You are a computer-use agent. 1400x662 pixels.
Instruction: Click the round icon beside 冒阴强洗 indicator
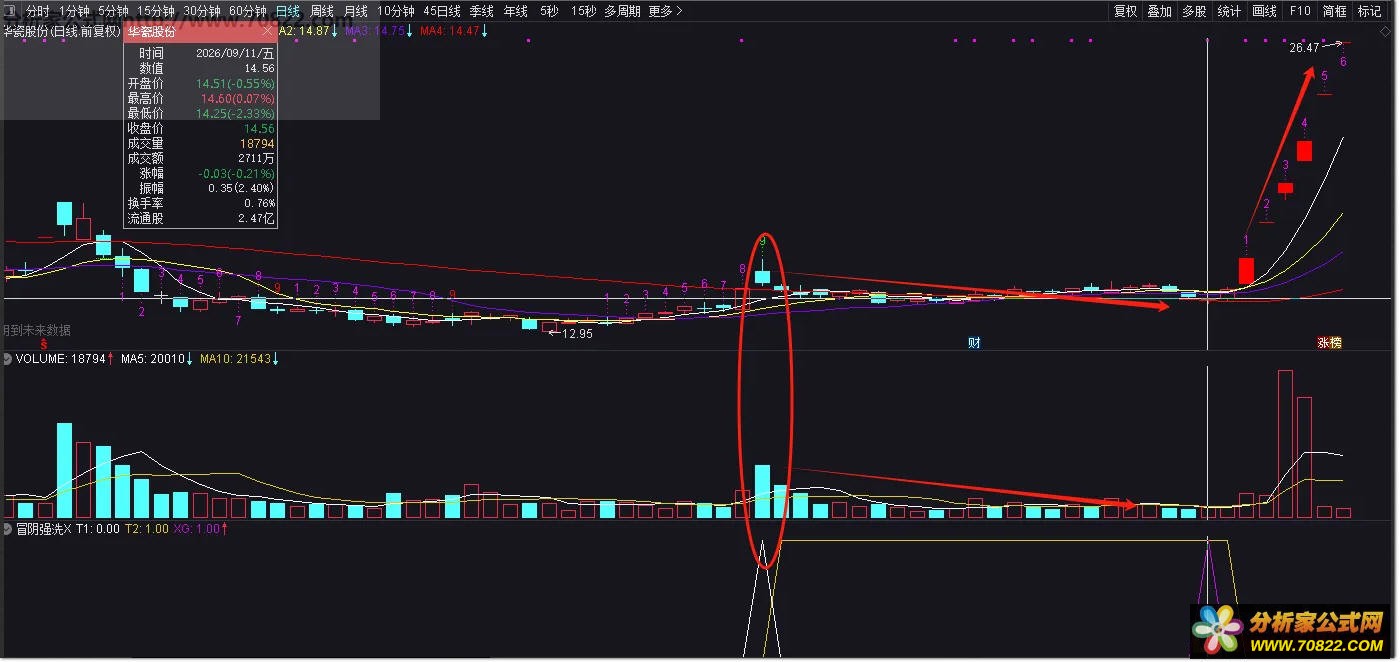pyautogui.click(x=8, y=529)
